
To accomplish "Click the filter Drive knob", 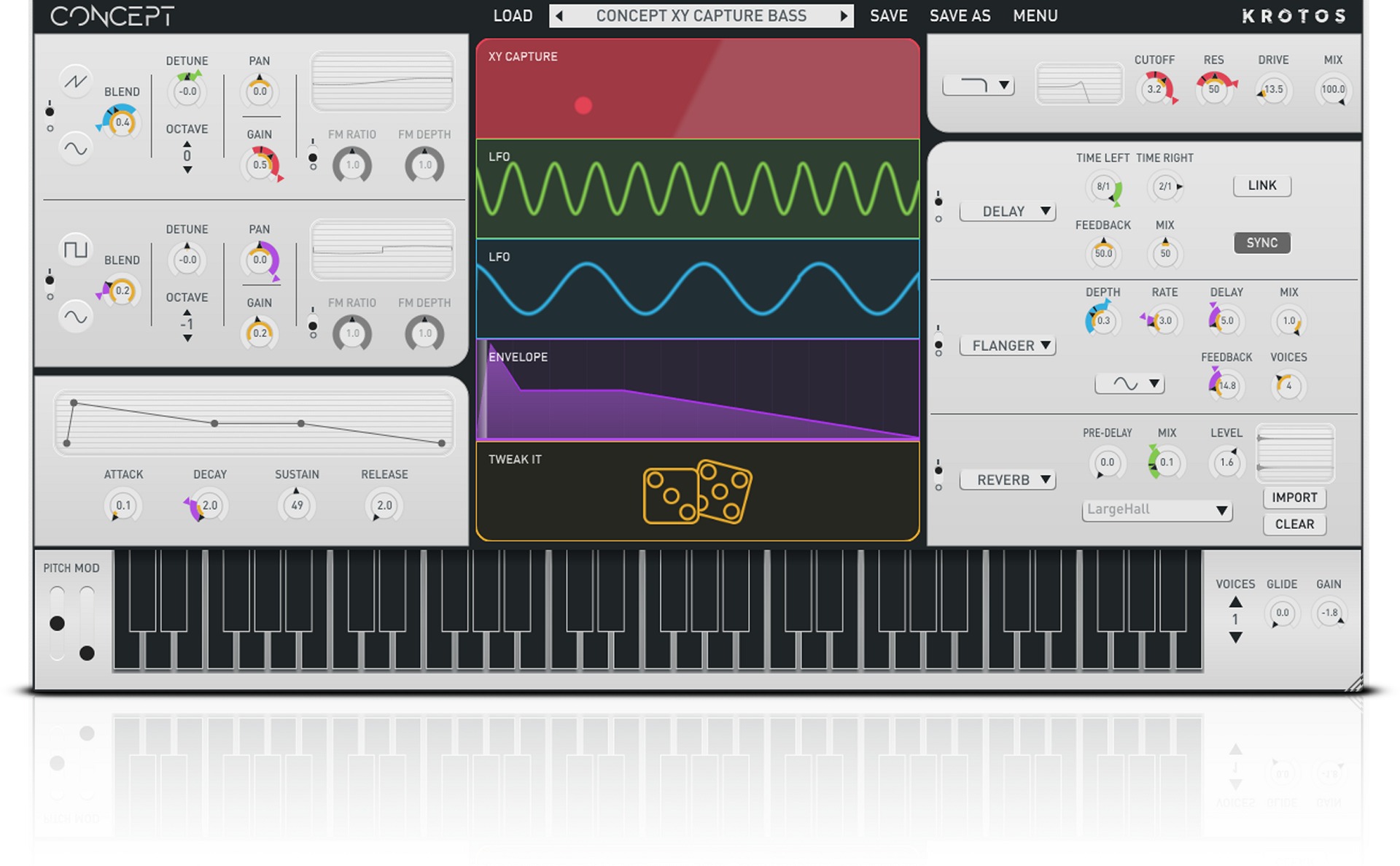I will [1273, 90].
